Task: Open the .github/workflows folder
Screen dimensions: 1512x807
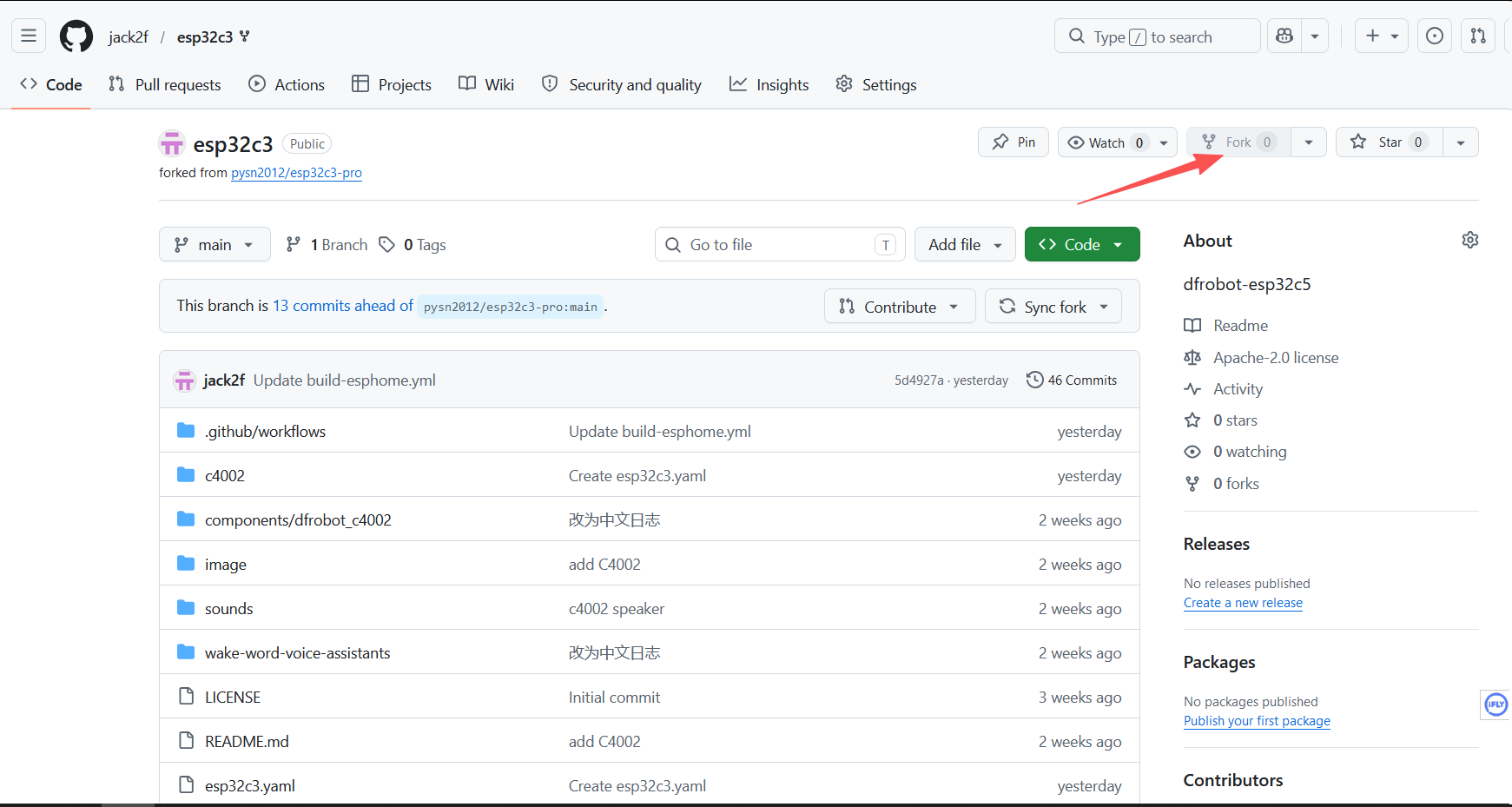Action: pos(266,432)
